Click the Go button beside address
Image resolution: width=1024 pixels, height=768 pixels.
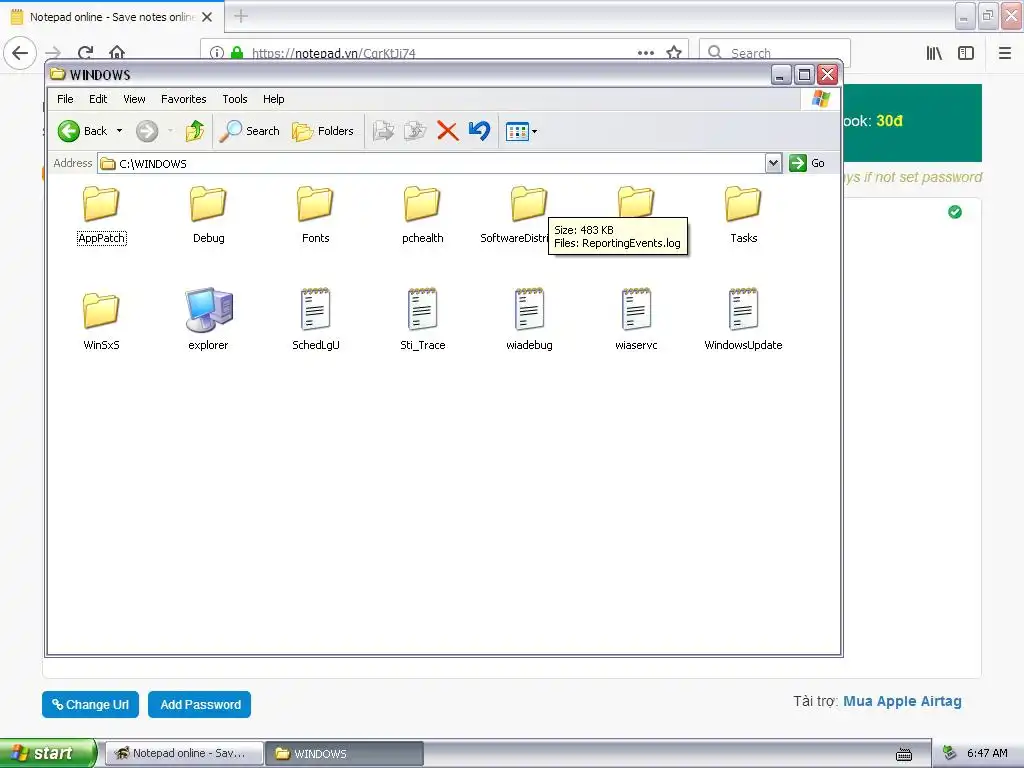pos(807,163)
